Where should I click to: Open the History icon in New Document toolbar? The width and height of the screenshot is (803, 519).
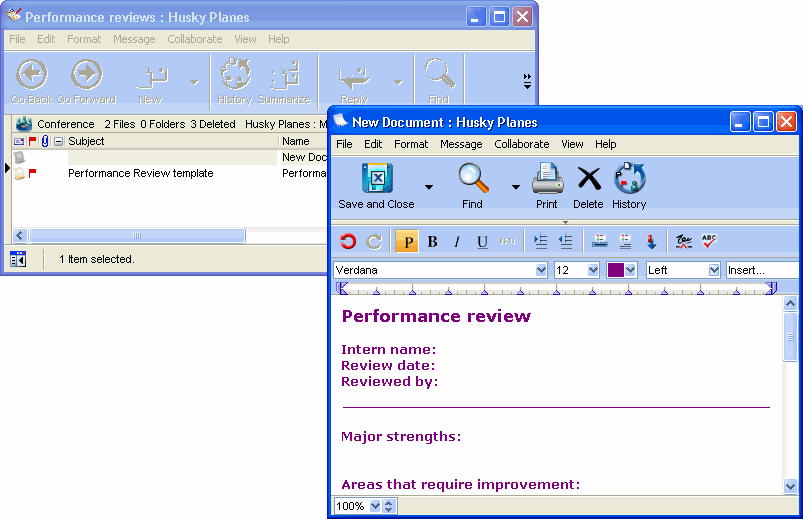pos(629,180)
